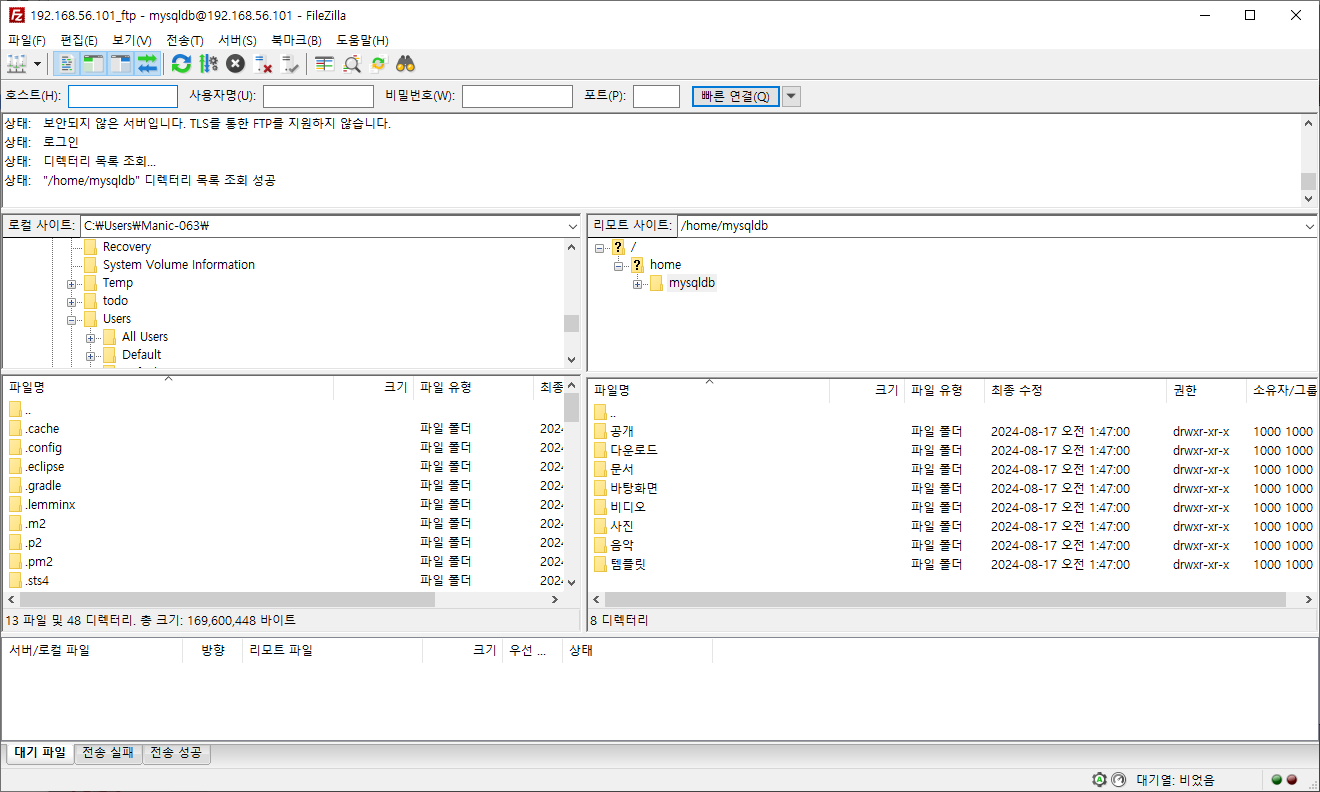Click the 빠른 연결 button
1320x792 pixels.
(735, 96)
